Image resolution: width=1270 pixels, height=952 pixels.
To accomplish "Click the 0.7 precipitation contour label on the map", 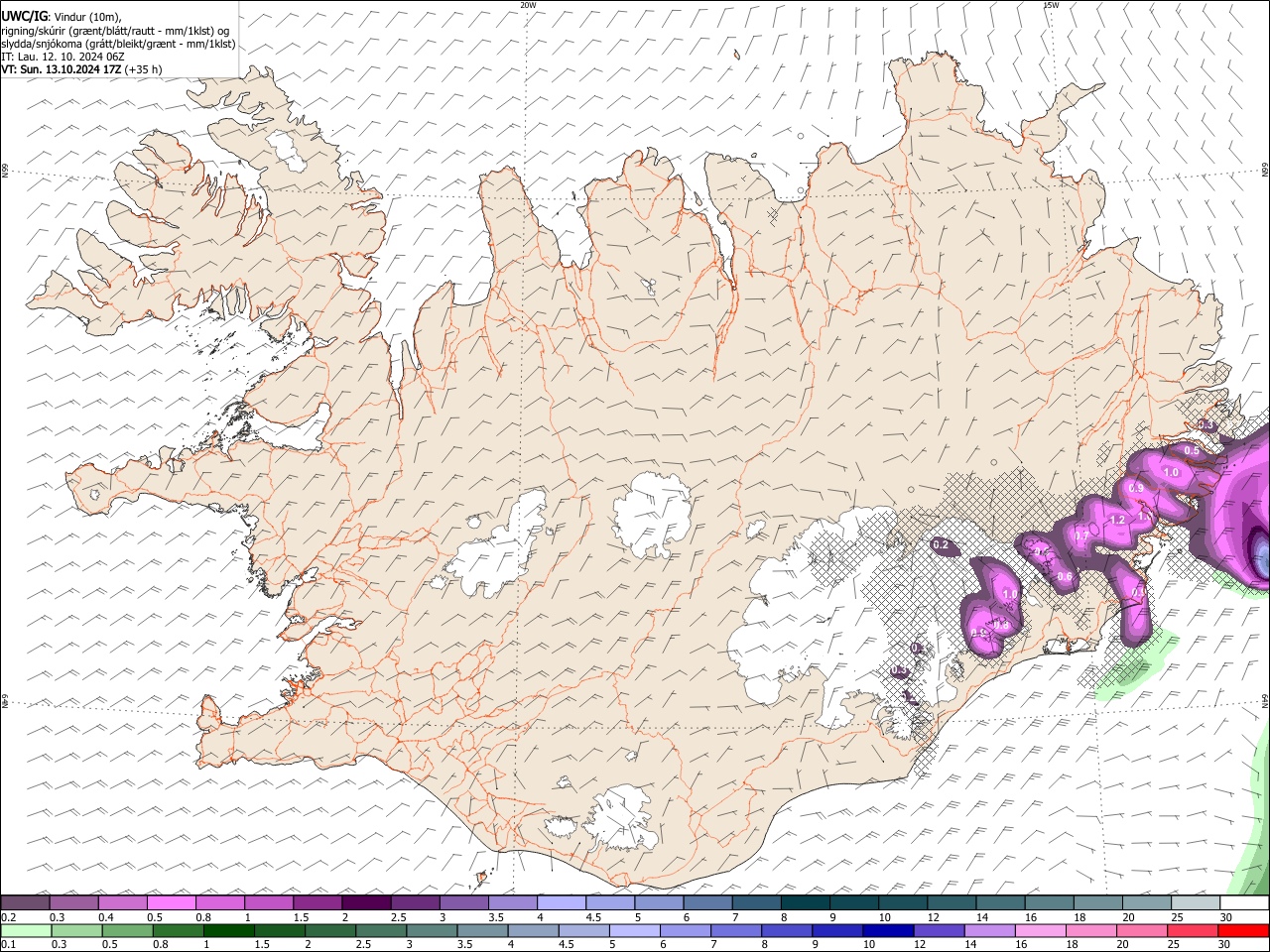I will point(1081,535).
